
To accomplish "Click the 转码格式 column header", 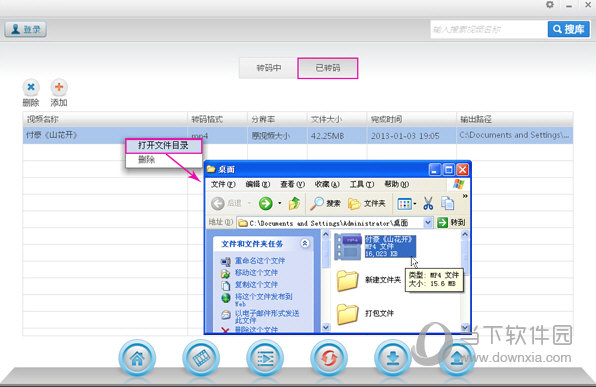I will (217, 119).
